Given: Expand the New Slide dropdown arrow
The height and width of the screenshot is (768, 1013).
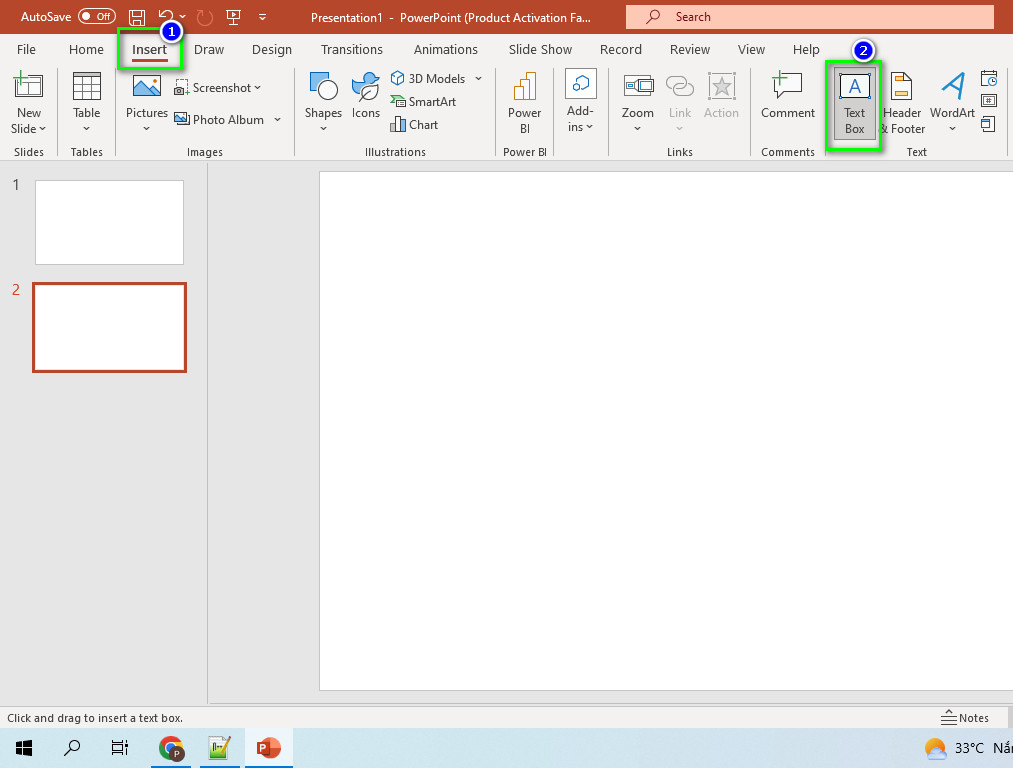Looking at the screenshot, I should click(x=43, y=129).
